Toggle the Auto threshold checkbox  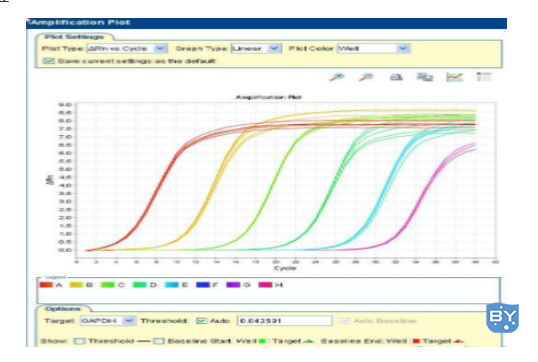[201, 320]
